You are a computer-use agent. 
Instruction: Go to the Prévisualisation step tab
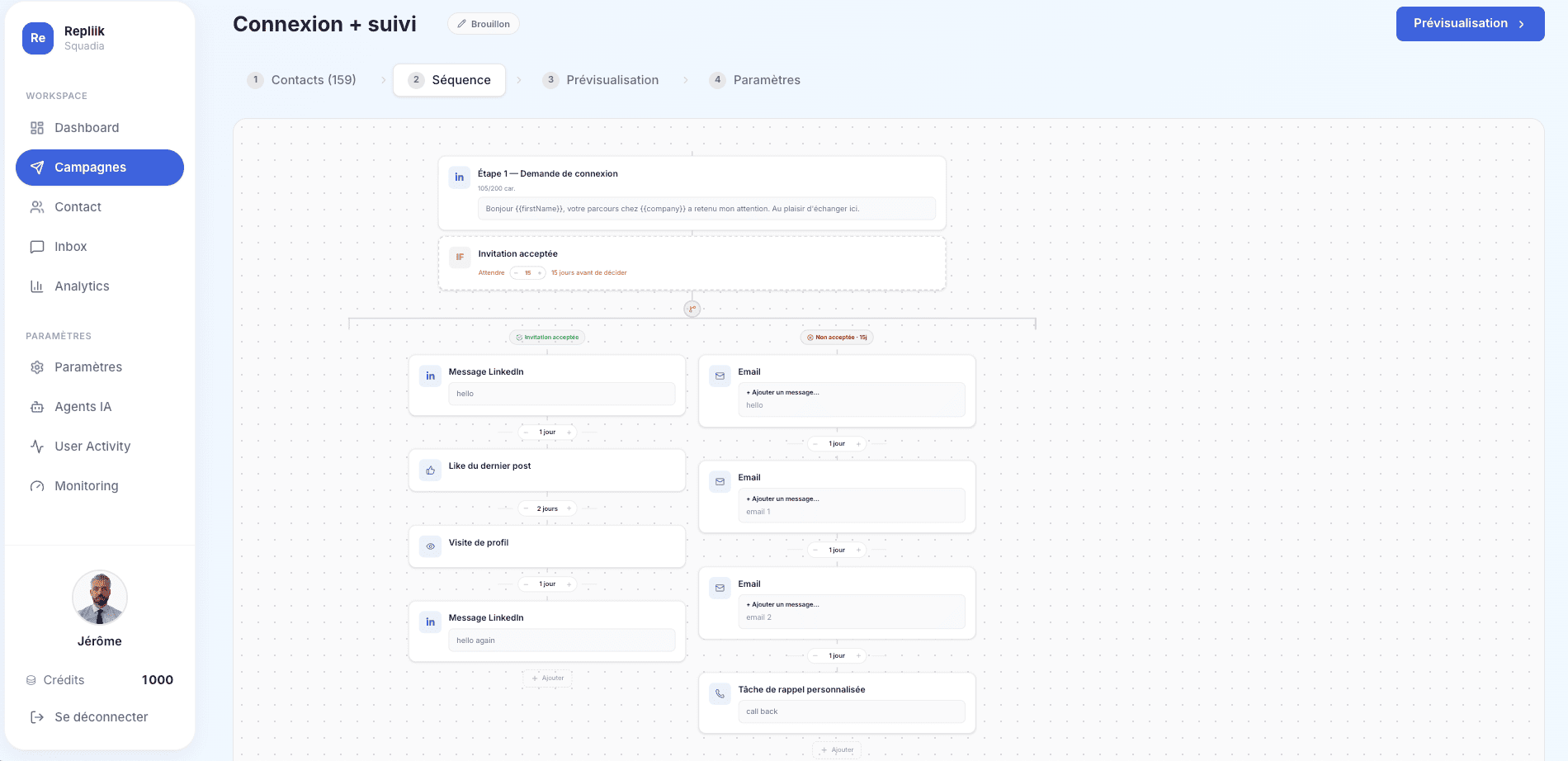[601, 80]
